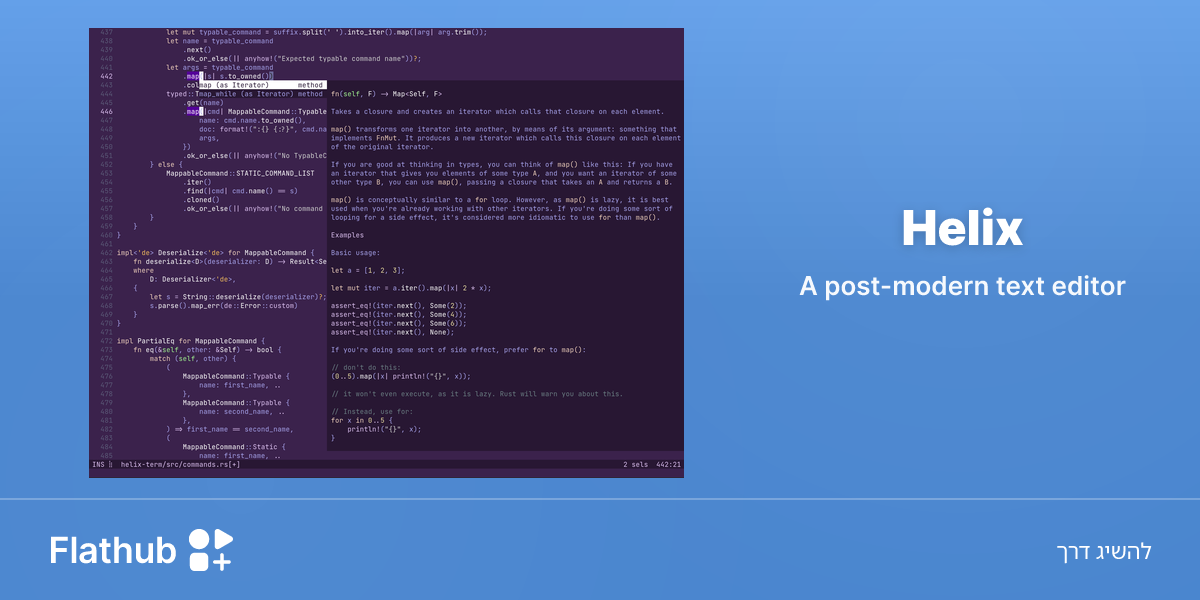Click the '// don't do this:' comment line
This screenshot has height=600, width=1200.
[365, 367]
